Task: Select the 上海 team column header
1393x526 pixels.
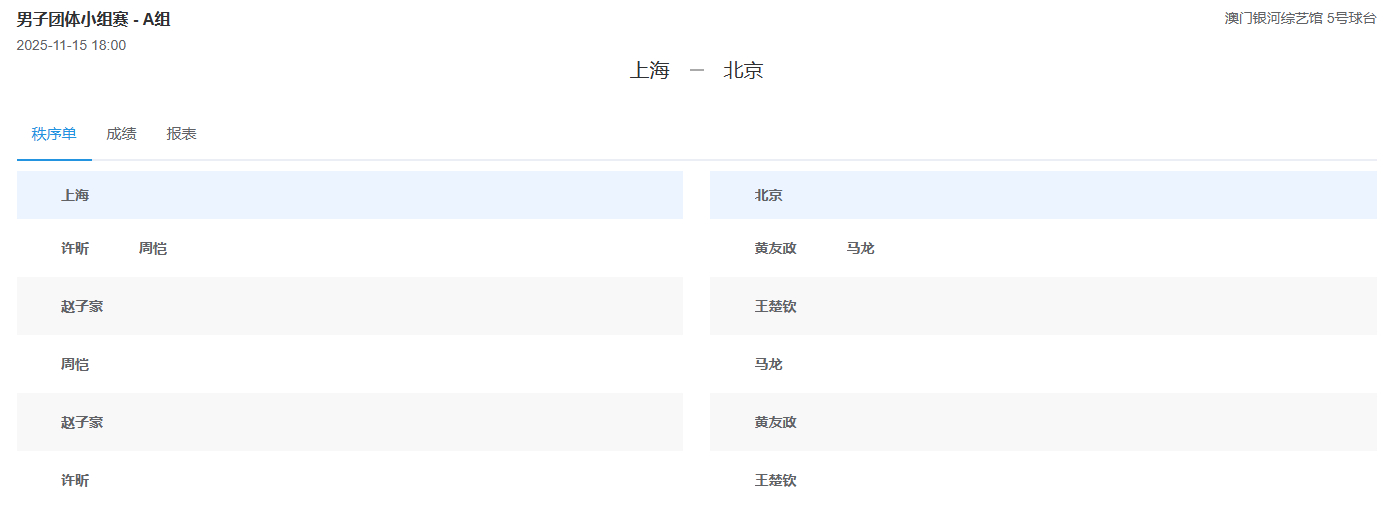Action: pos(350,195)
